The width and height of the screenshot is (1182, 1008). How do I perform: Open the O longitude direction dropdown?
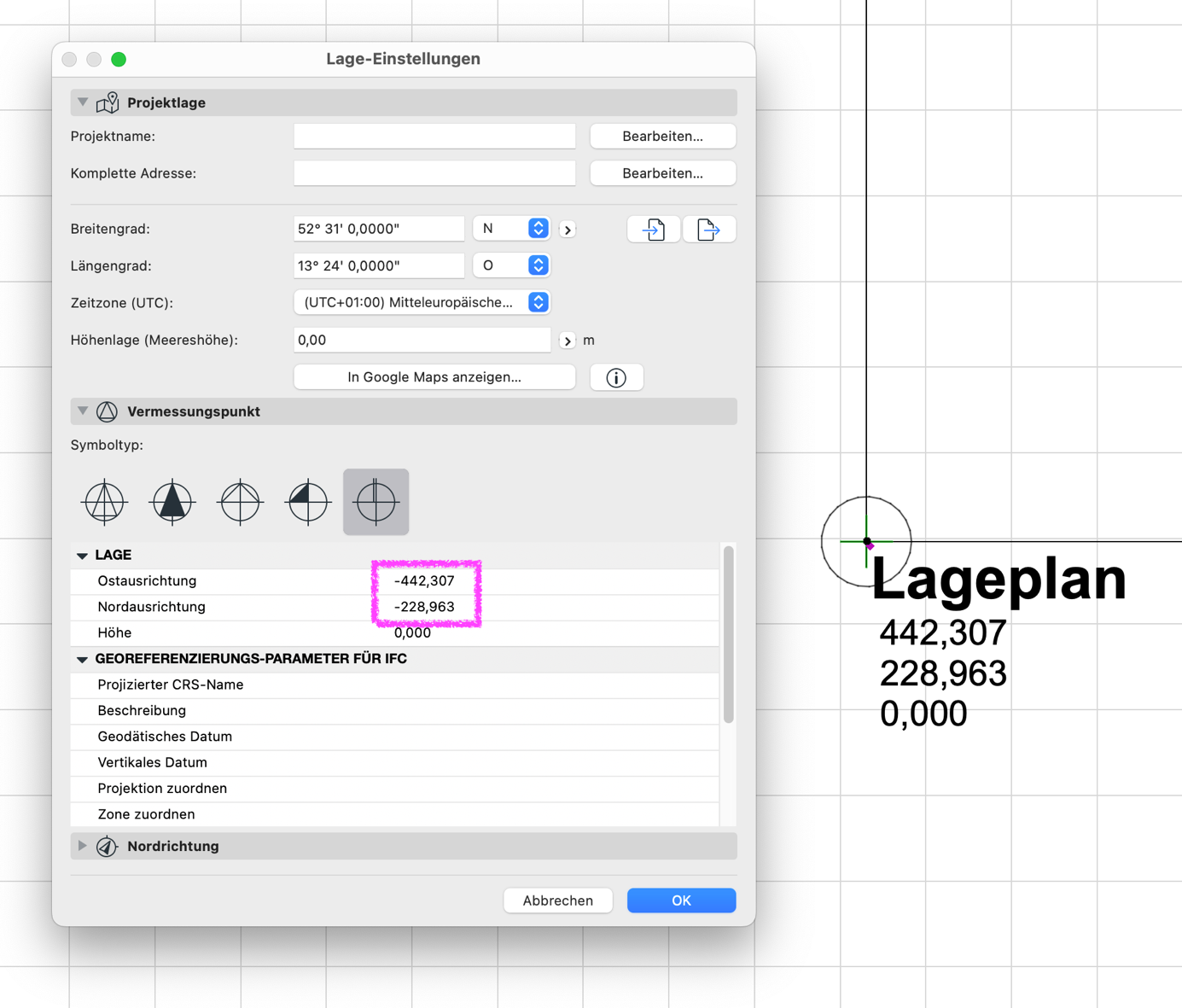click(x=511, y=265)
